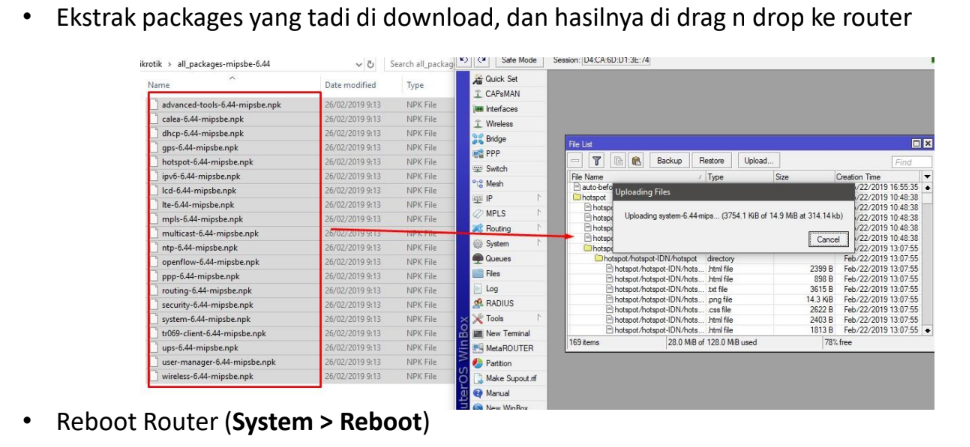The height and width of the screenshot is (447, 970).
Task: Select wireless-6.44-mipsbe.npk file
Action: [x=207, y=376]
